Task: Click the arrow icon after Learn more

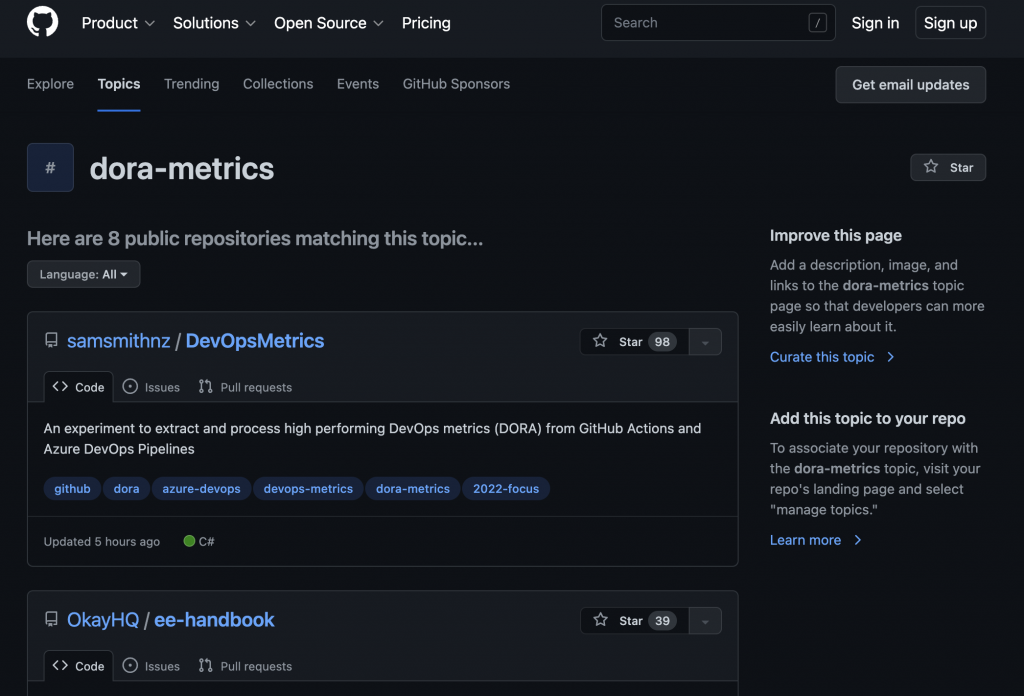Action: pos(857,540)
